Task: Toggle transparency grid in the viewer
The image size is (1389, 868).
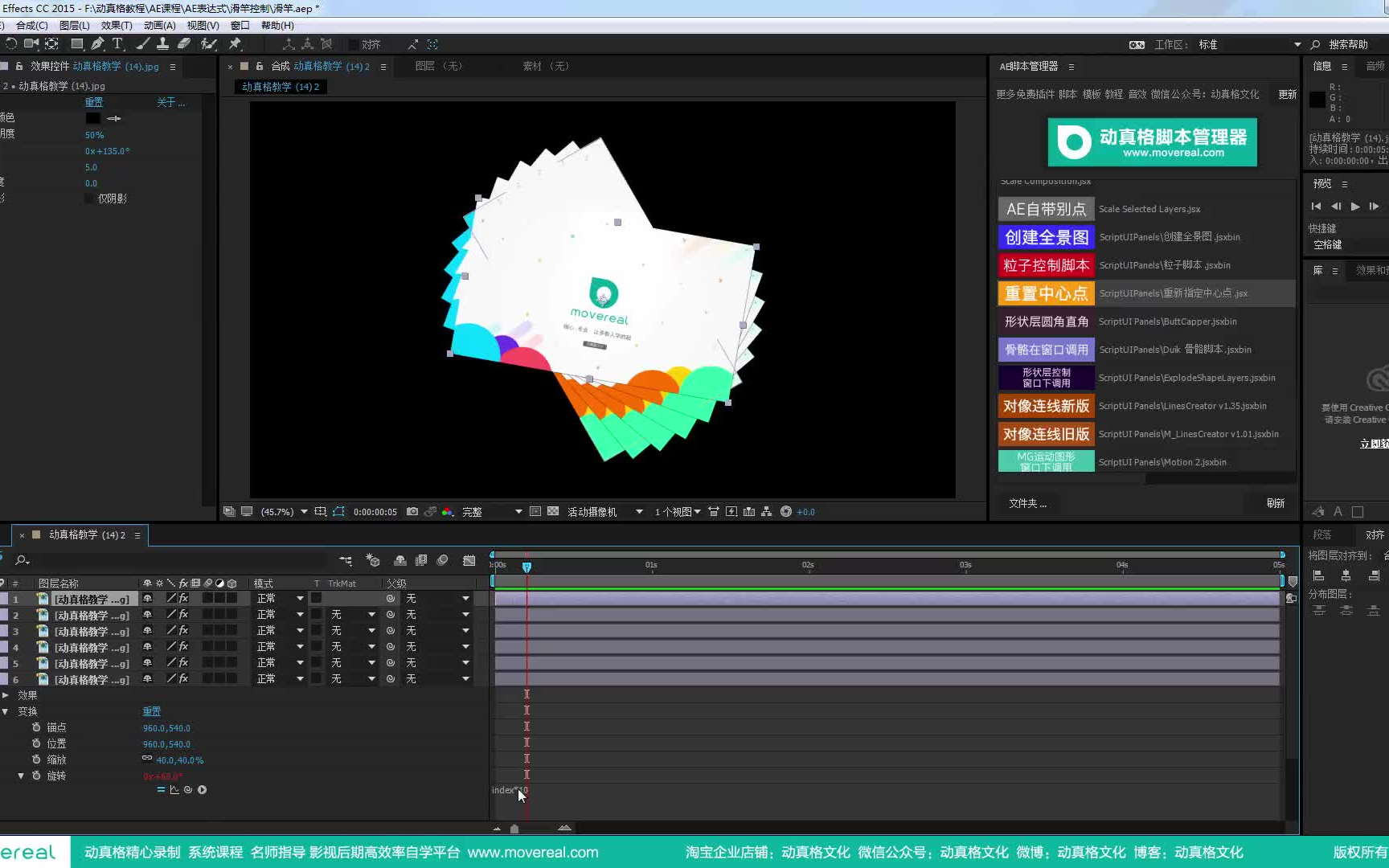Action: tap(553, 511)
